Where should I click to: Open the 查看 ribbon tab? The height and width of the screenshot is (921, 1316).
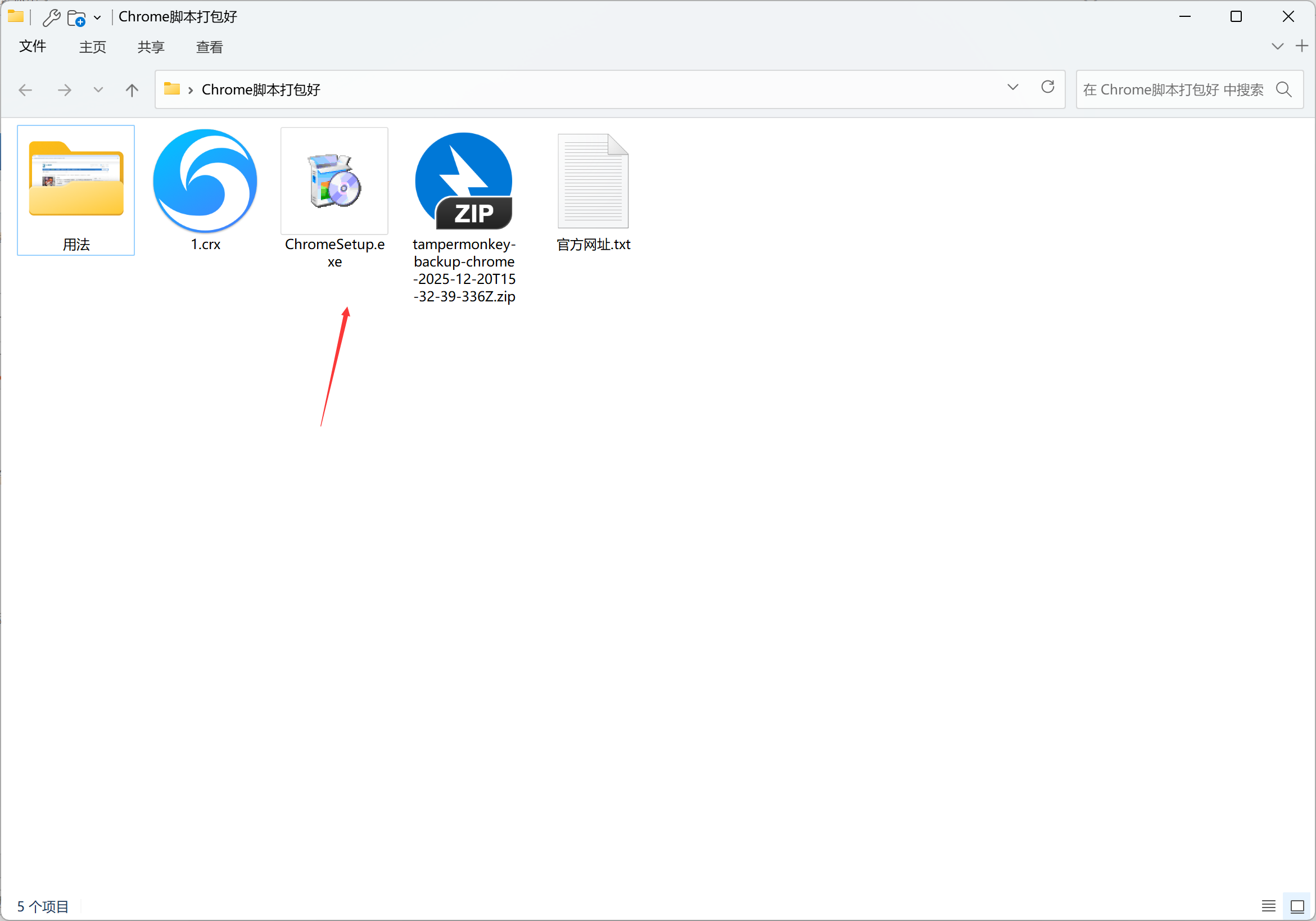209,47
